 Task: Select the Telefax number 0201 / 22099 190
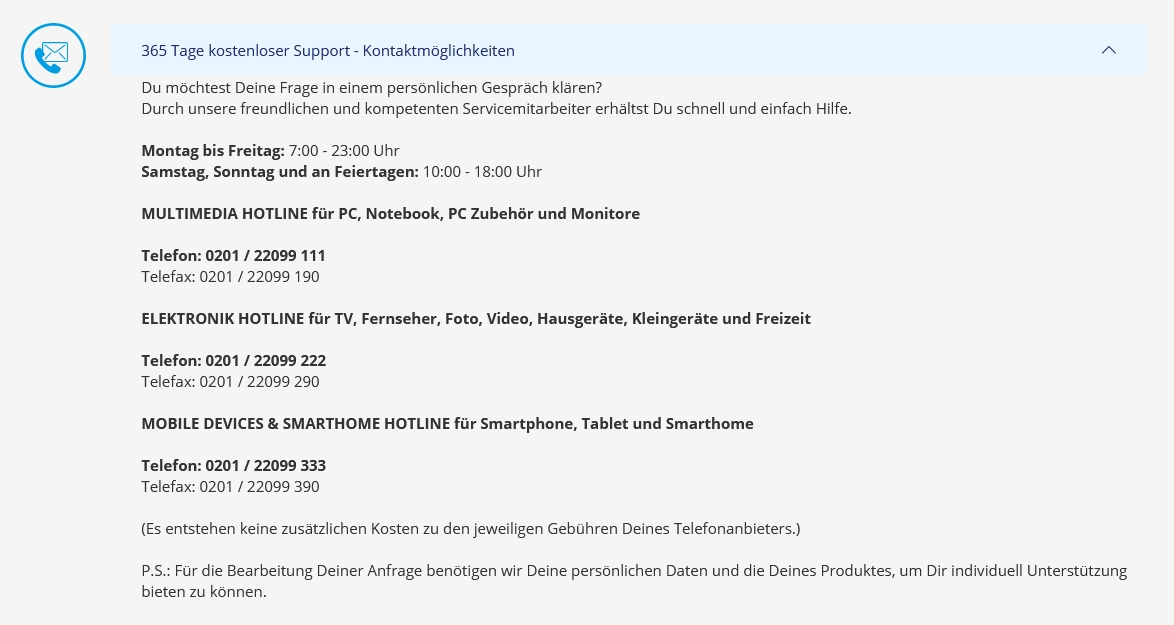coord(230,276)
